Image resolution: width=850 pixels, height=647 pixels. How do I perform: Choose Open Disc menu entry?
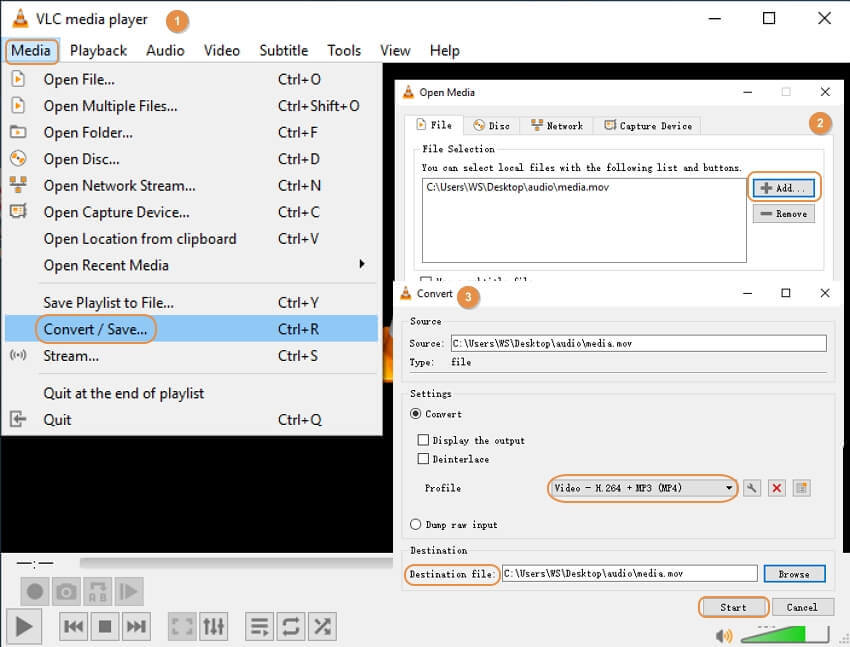point(191,159)
